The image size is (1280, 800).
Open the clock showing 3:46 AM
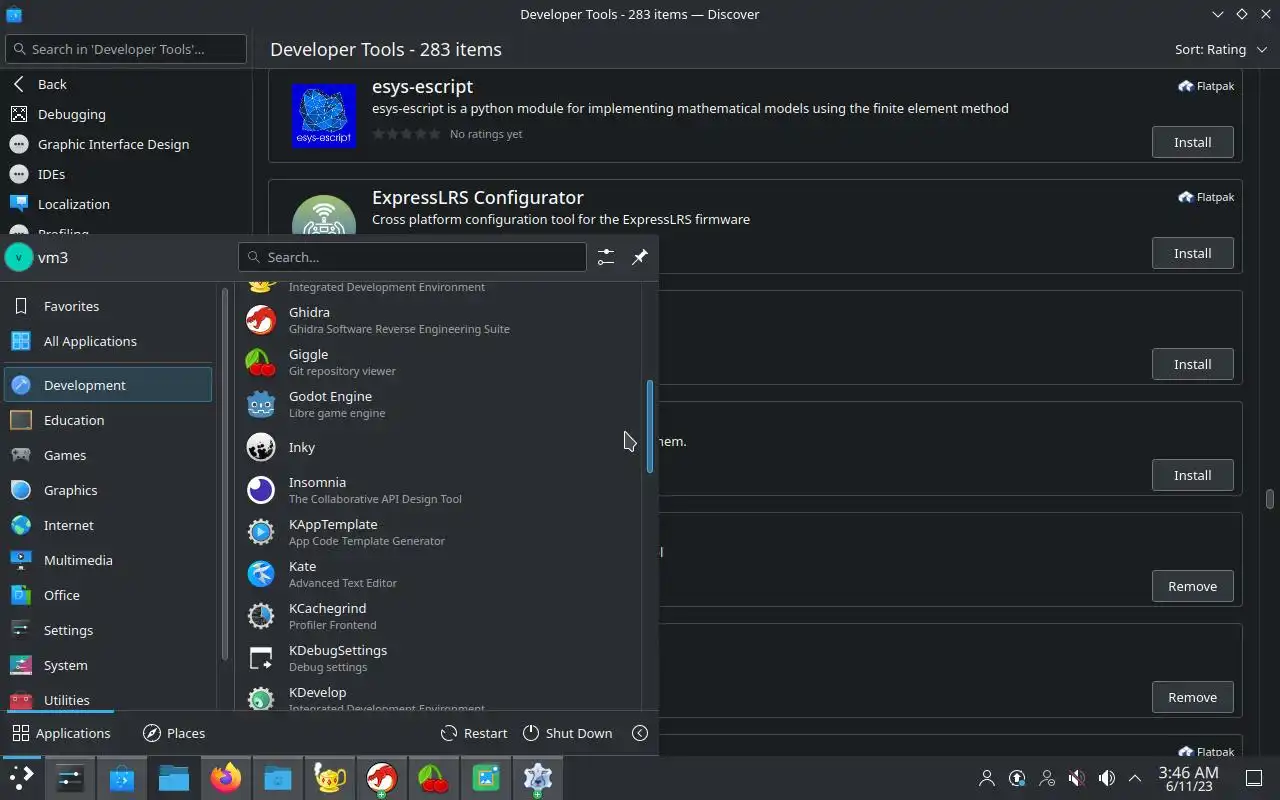tap(1188, 778)
